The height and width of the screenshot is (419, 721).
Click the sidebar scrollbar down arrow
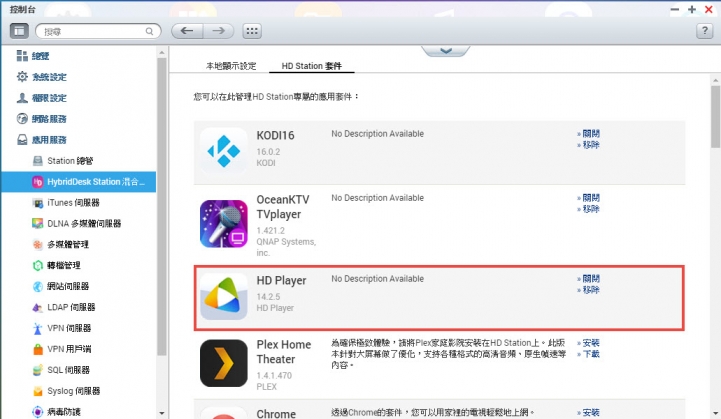[x=161, y=413]
